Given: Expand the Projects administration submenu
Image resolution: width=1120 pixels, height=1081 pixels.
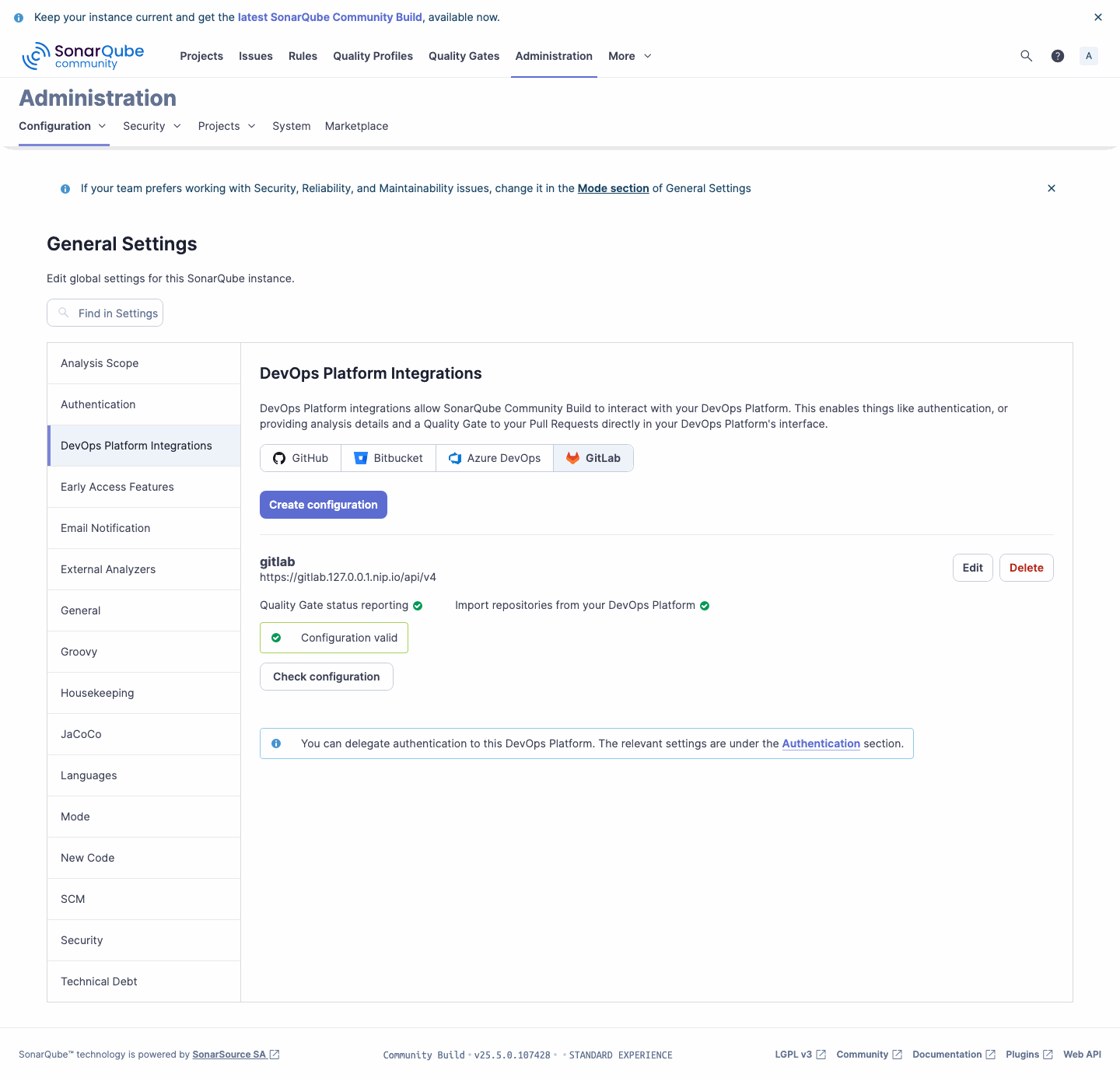Looking at the screenshot, I should click(x=227, y=126).
